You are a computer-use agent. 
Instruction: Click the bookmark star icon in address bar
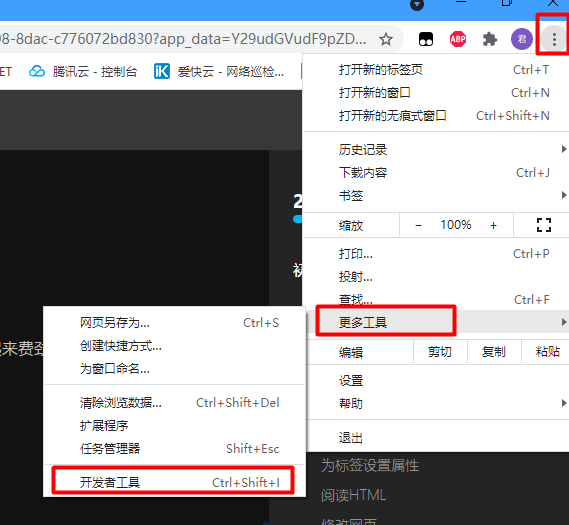pyautogui.click(x=386, y=39)
